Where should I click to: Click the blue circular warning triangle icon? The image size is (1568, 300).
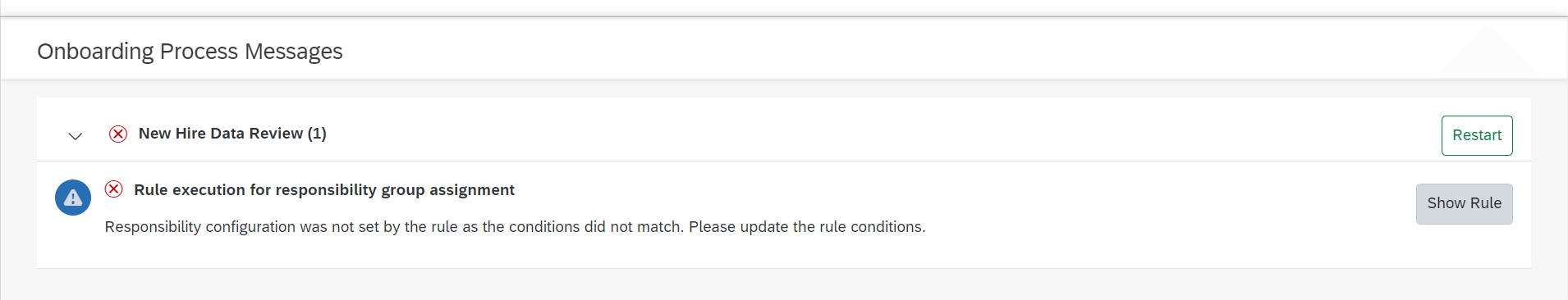tap(73, 198)
